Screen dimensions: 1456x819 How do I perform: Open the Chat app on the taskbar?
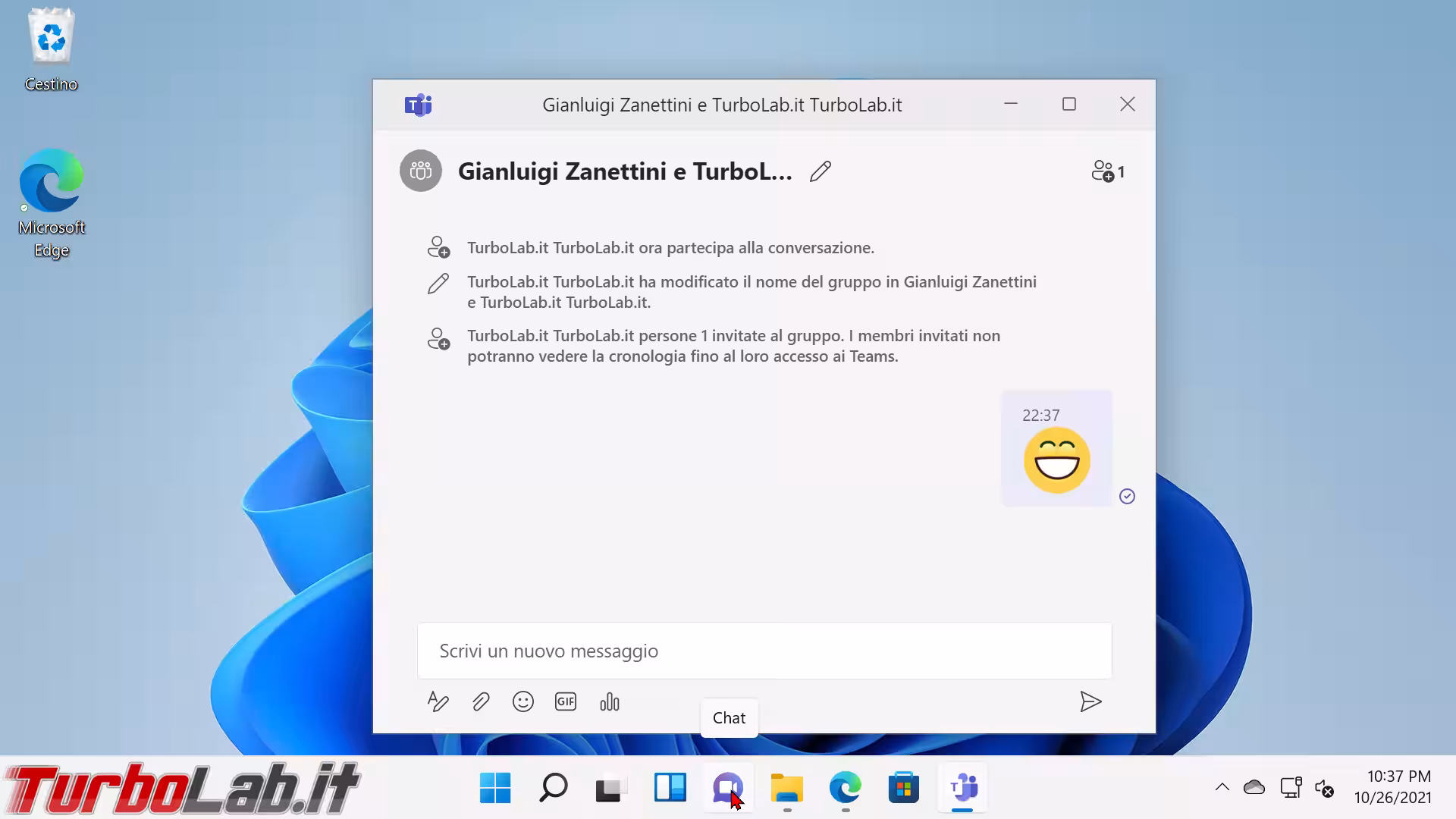728,788
